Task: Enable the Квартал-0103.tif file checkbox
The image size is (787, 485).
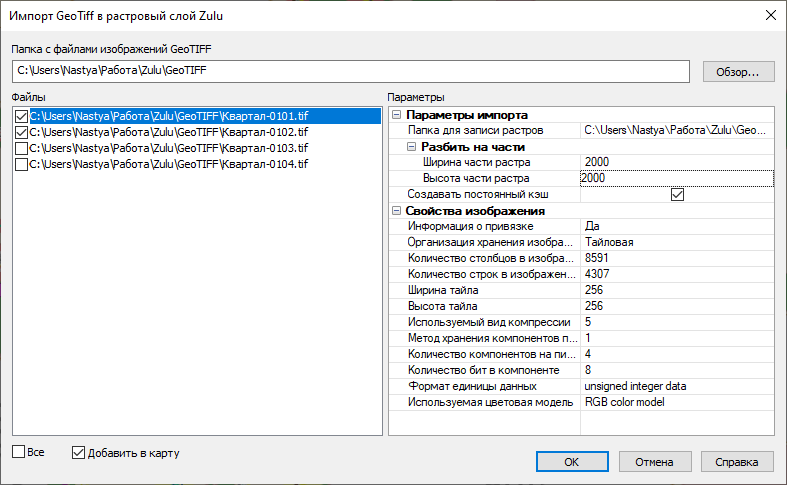Action: click(21, 148)
